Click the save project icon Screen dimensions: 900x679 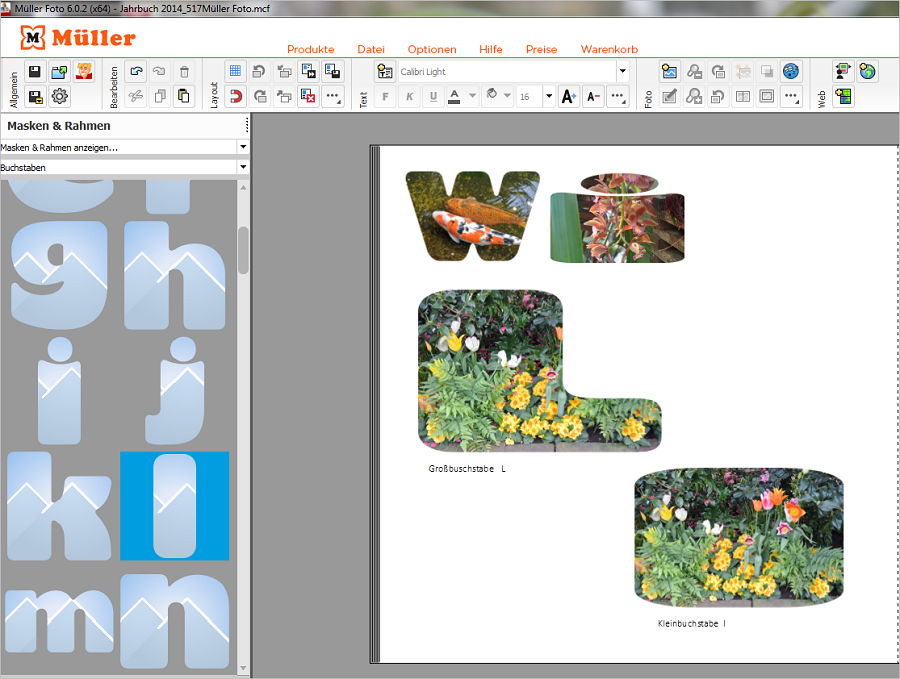click(35, 72)
